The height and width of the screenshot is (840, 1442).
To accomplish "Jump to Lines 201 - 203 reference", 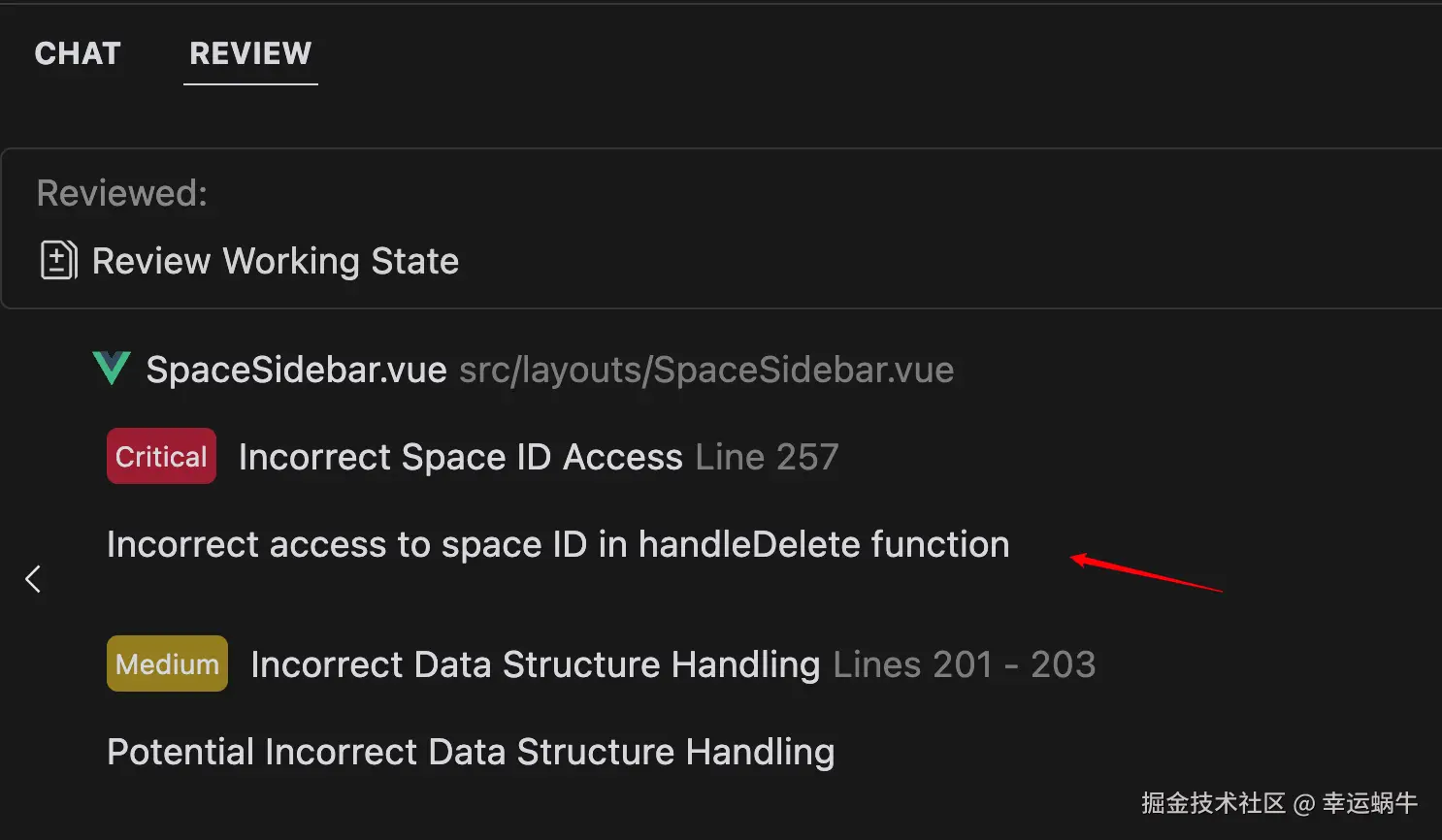I will tap(964, 664).
